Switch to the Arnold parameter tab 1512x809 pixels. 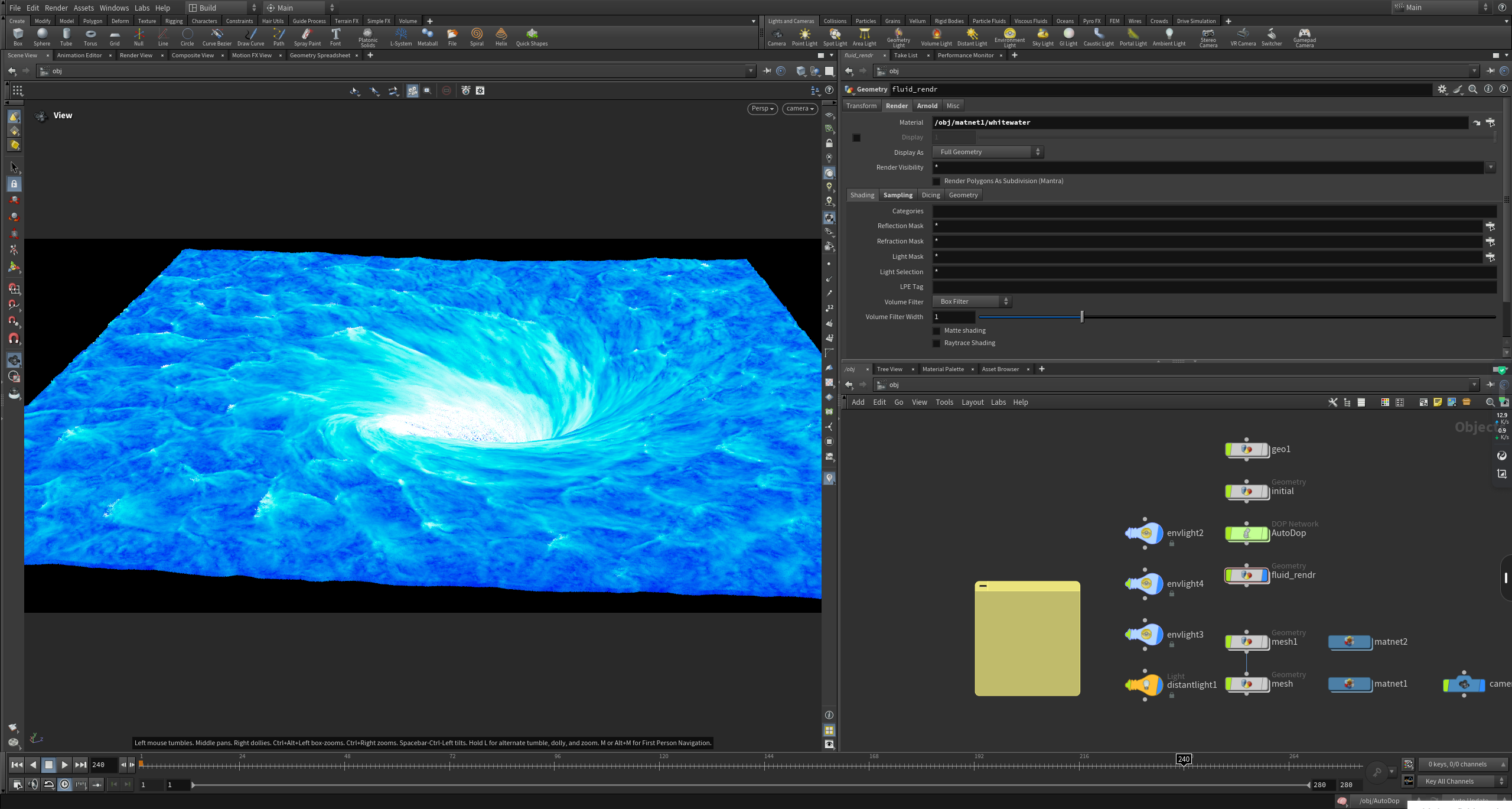click(x=927, y=106)
